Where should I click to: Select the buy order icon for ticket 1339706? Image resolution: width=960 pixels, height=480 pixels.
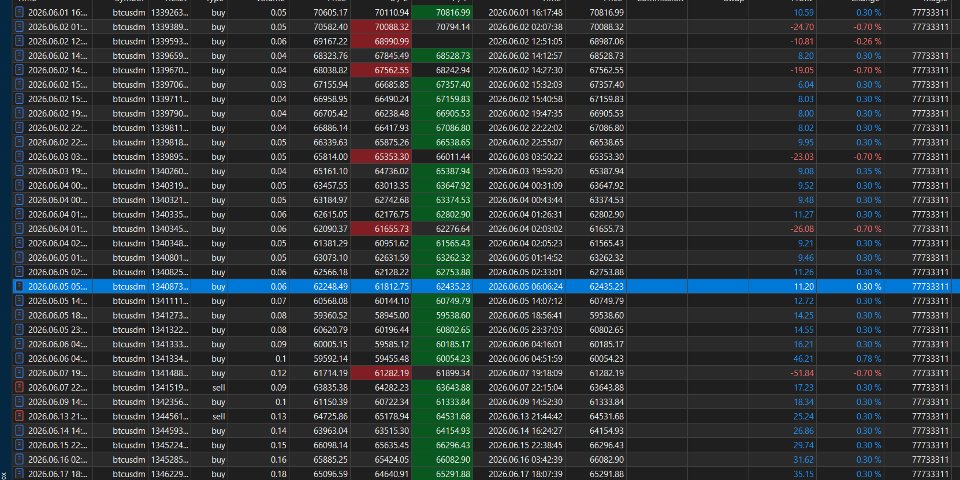pyautogui.click(x=19, y=84)
